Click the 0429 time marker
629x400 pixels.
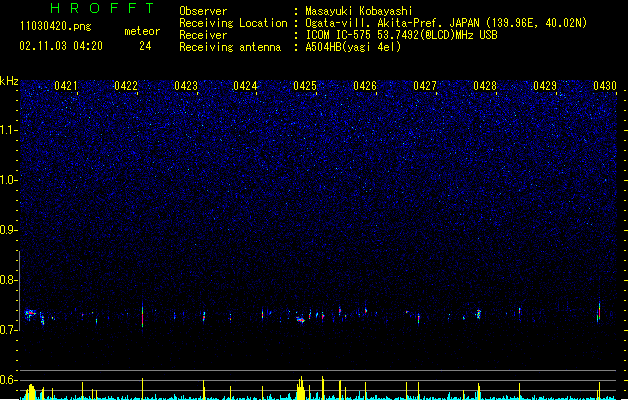pyautogui.click(x=545, y=86)
